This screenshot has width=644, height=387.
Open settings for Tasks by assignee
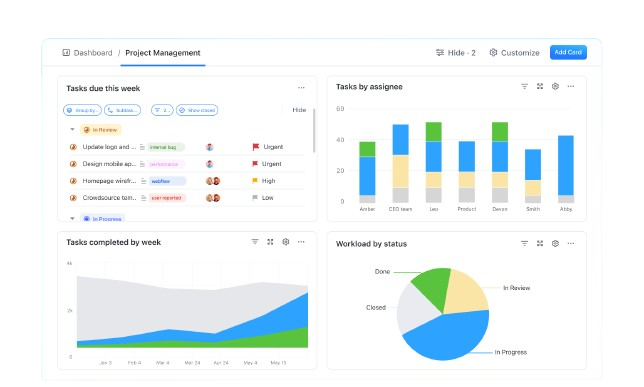pyautogui.click(x=555, y=86)
